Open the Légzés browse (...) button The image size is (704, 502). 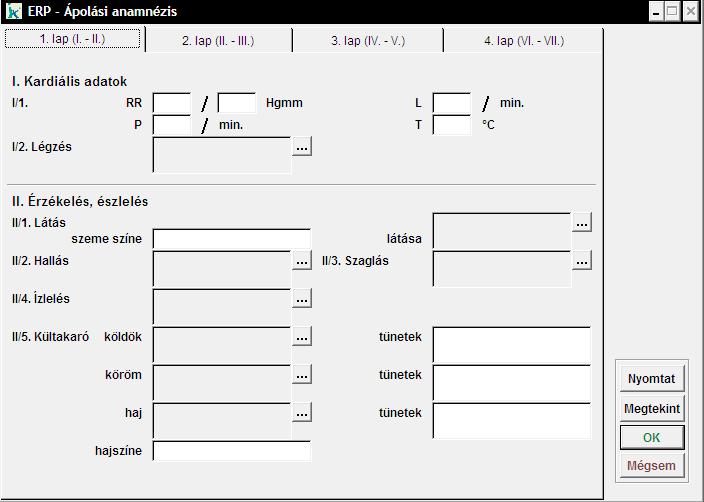click(302, 147)
